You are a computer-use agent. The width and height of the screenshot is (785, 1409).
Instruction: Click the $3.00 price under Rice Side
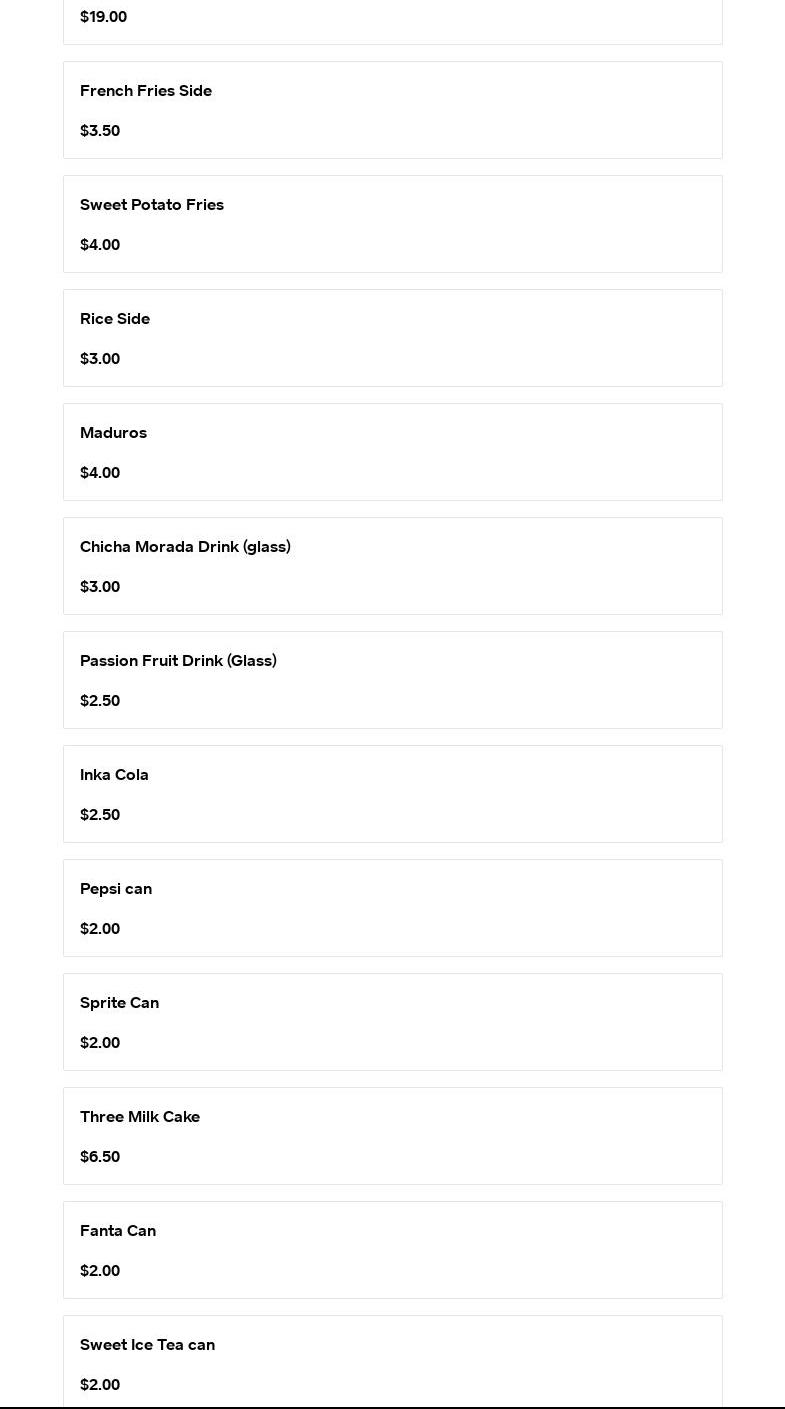[x=100, y=359]
